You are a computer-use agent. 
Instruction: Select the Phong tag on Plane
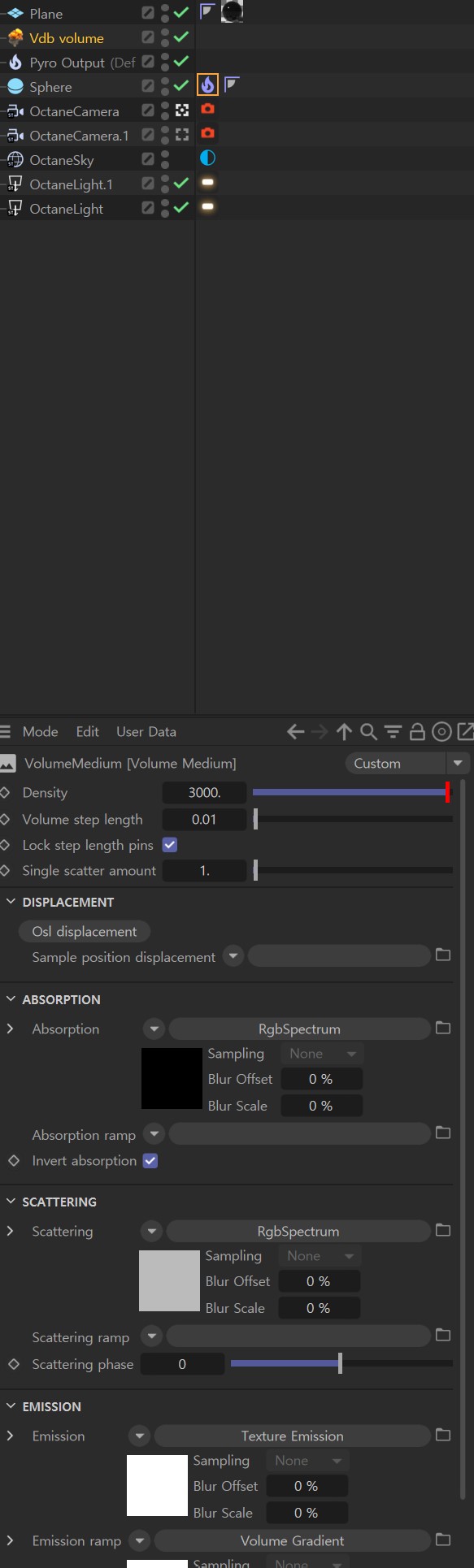click(x=207, y=11)
